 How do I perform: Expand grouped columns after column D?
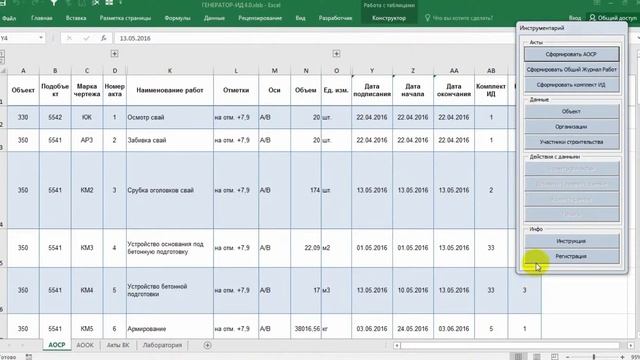[x=115, y=53]
